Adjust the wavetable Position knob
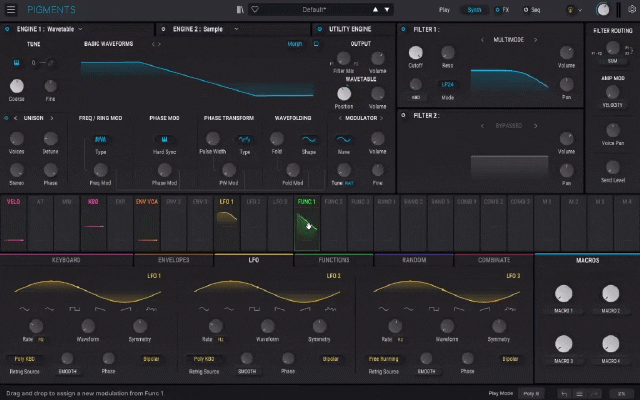The width and height of the screenshot is (640, 400). coord(344,94)
